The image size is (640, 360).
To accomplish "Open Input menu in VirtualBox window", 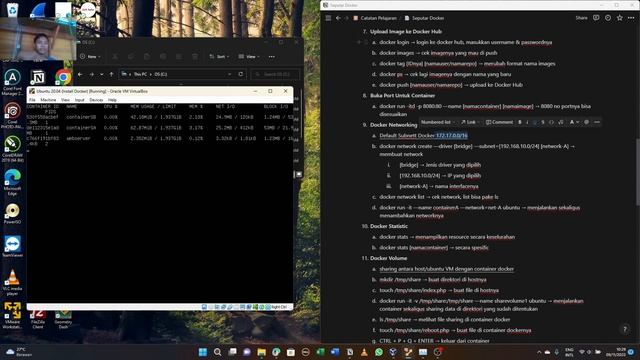I will coord(80,100).
